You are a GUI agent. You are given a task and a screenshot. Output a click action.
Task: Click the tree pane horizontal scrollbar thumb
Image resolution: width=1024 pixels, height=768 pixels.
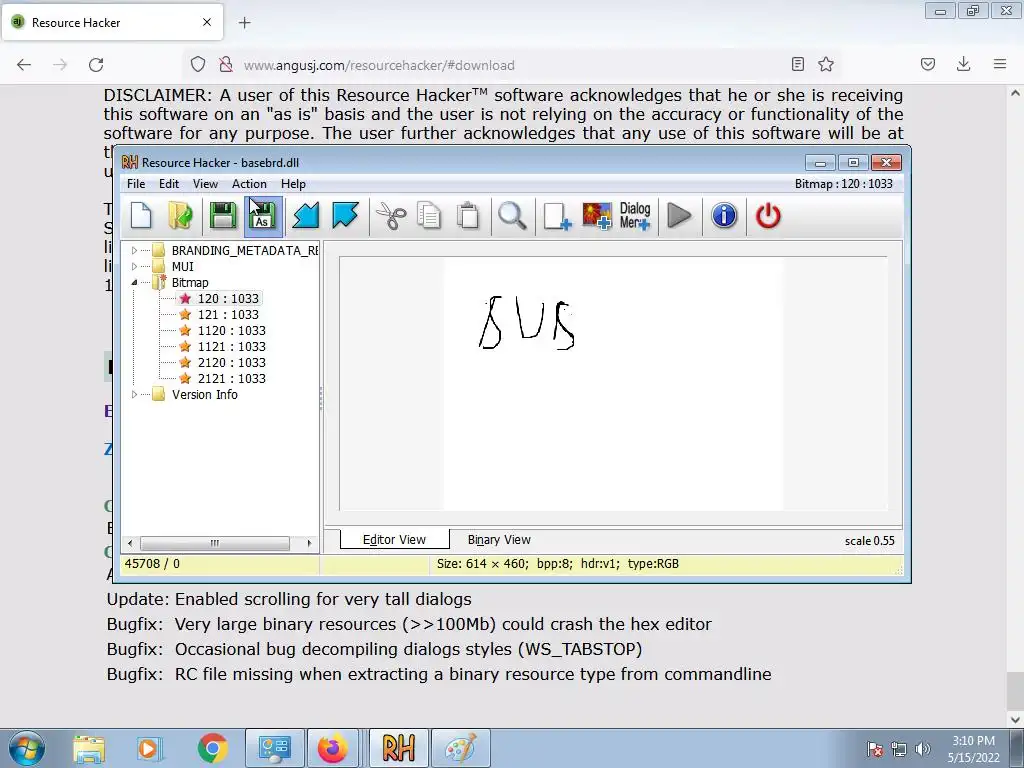pos(215,543)
